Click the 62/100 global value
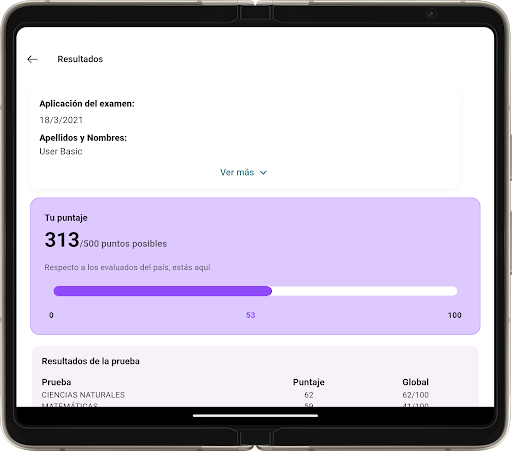 click(x=415, y=395)
